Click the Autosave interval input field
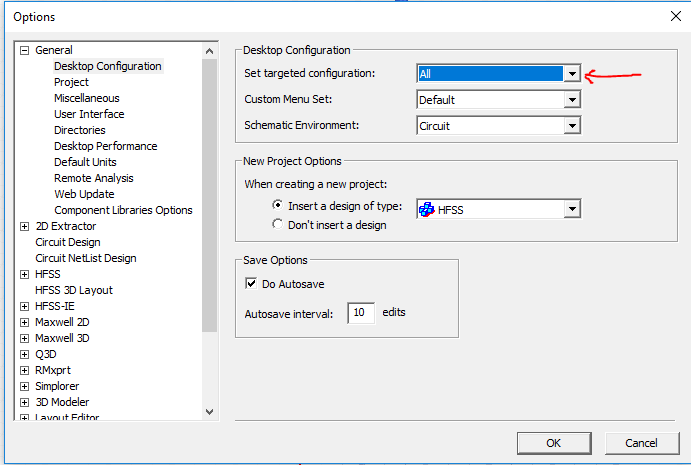The width and height of the screenshot is (691, 465). pos(361,313)
